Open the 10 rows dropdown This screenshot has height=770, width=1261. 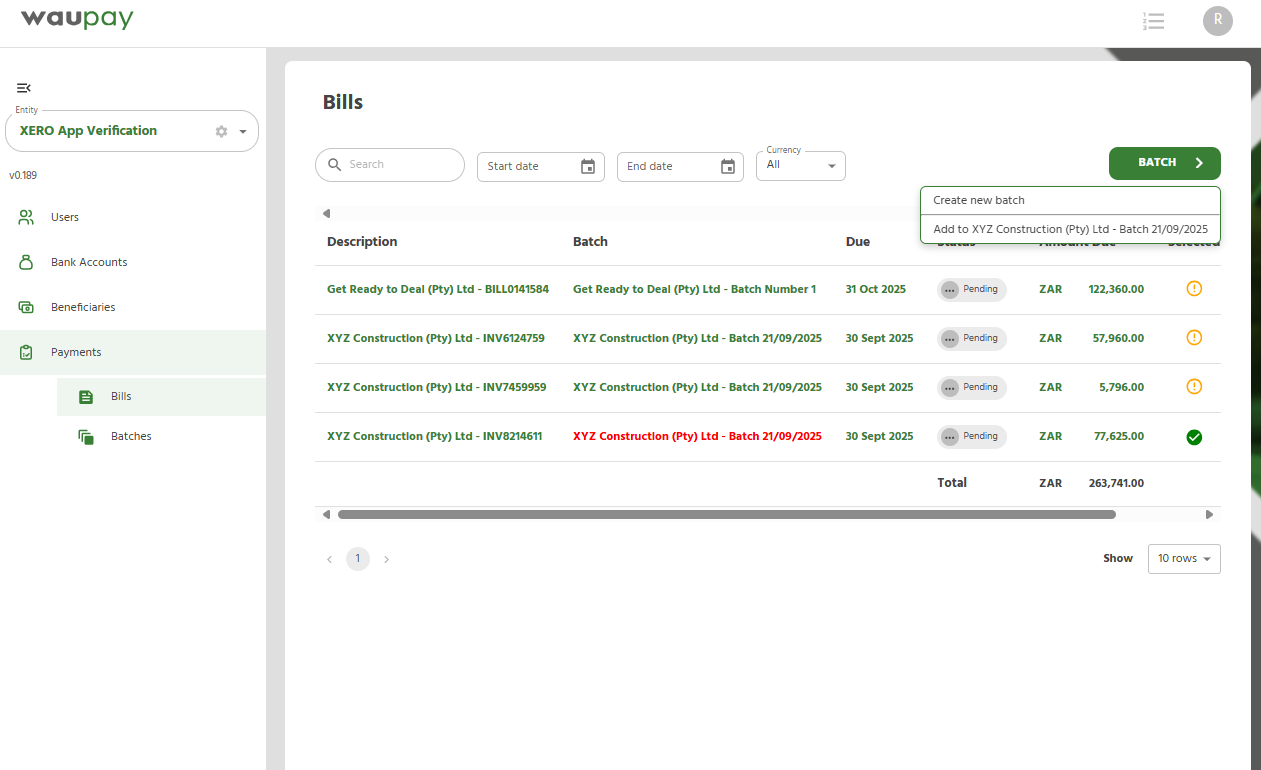(1184, 559)
